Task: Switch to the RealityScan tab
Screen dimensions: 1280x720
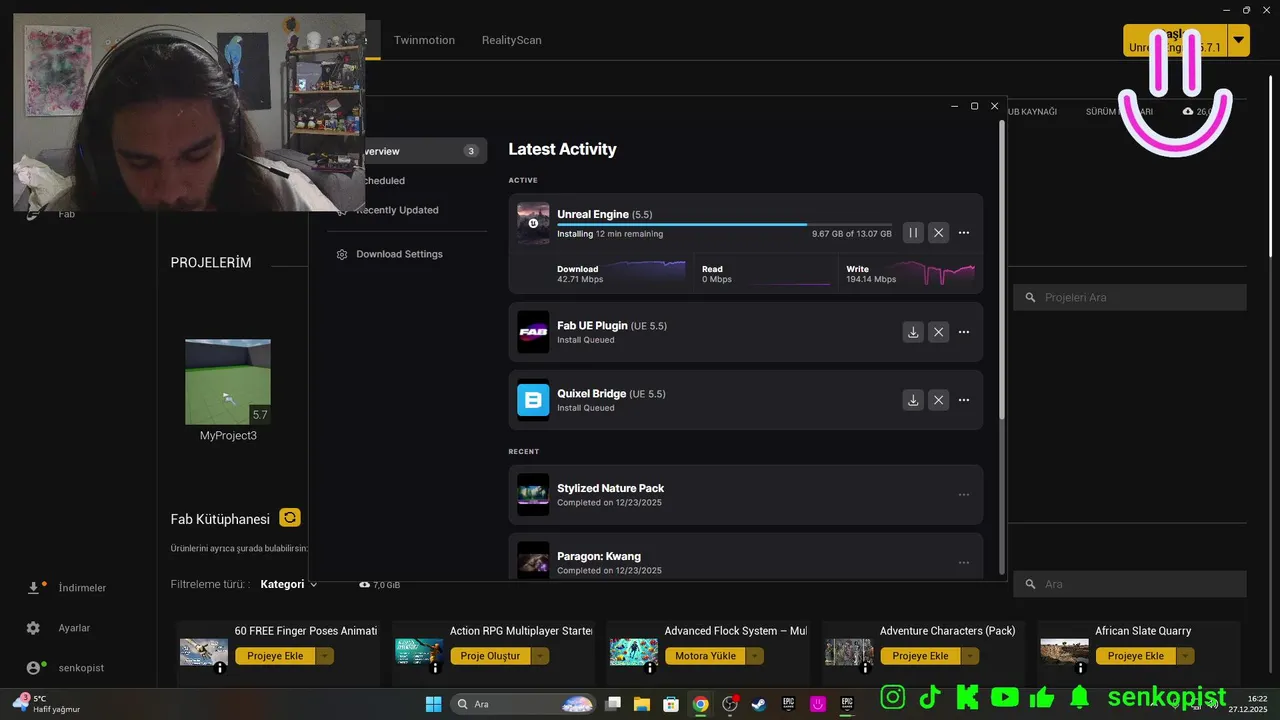Action: 511,40
